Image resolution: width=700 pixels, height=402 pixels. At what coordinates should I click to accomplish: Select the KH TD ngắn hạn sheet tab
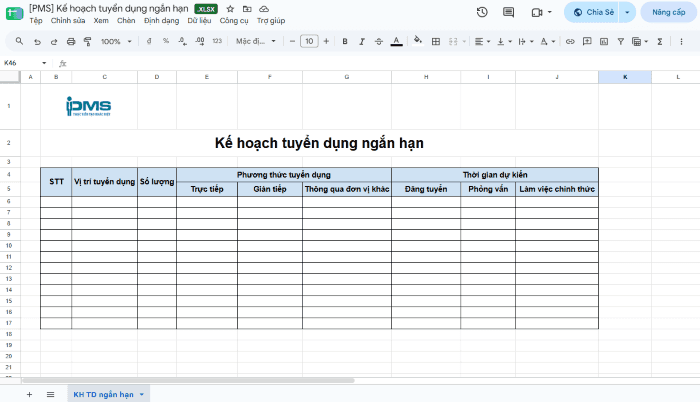pyautogui.click(x=103, y=394)
